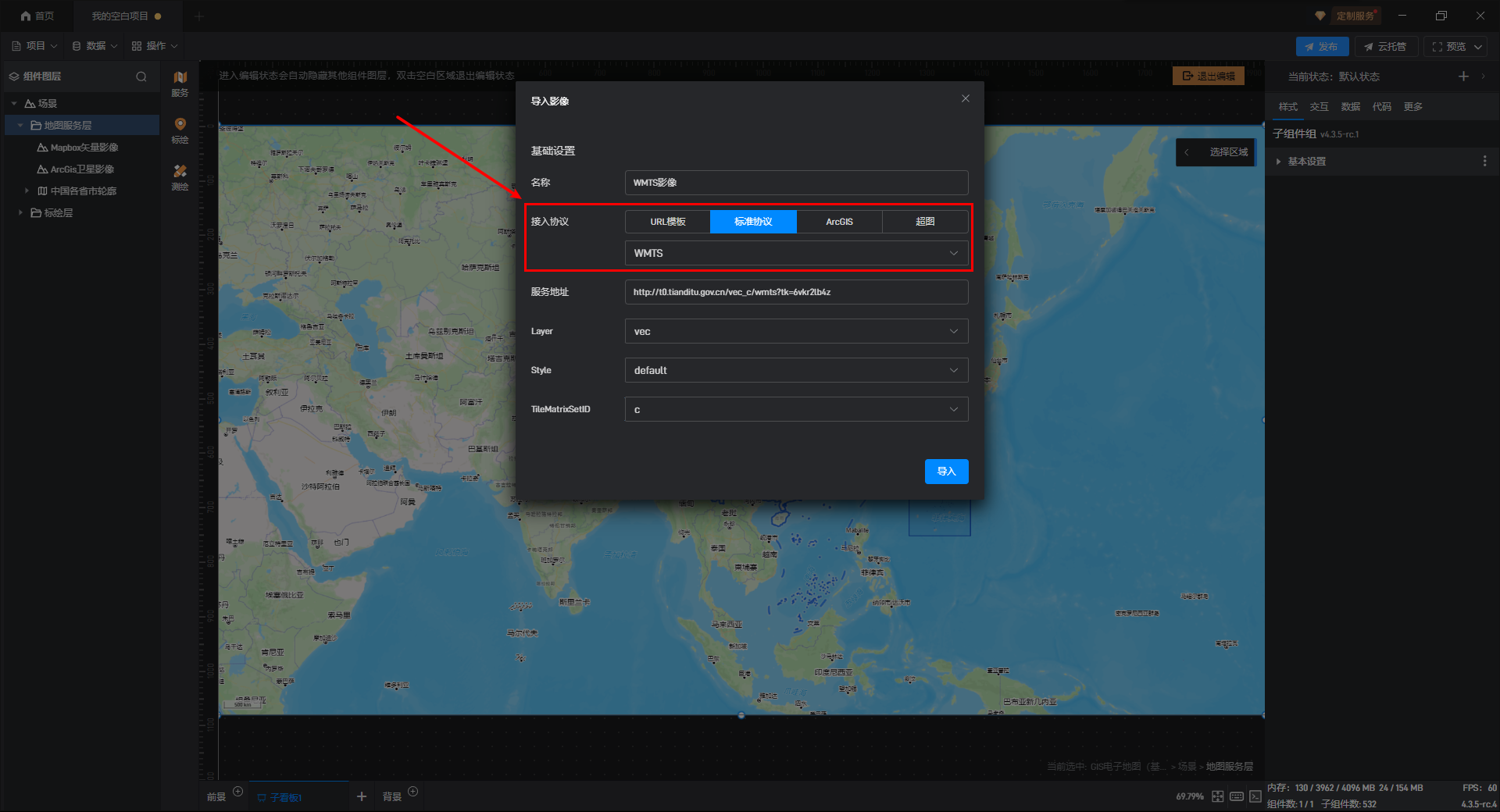1500x812 pixels.
Task: Open the 服务 map service tool
Action: click(180, 83)
